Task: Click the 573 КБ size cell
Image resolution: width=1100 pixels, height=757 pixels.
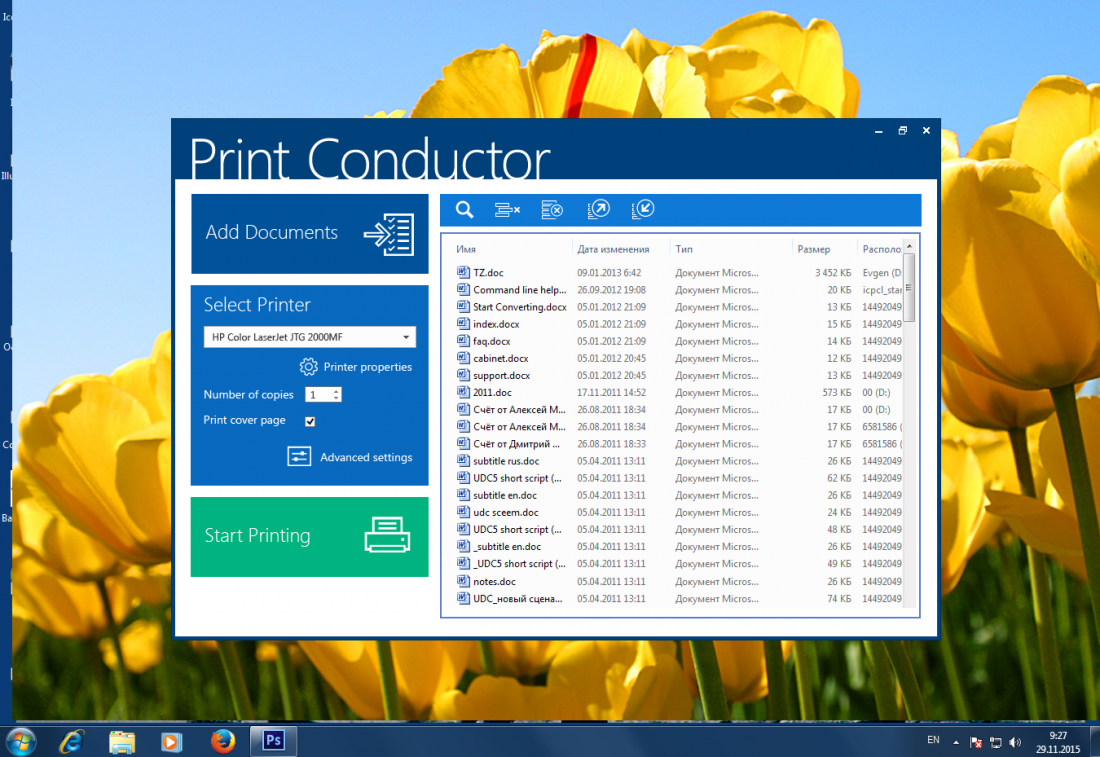Action: 836,392
